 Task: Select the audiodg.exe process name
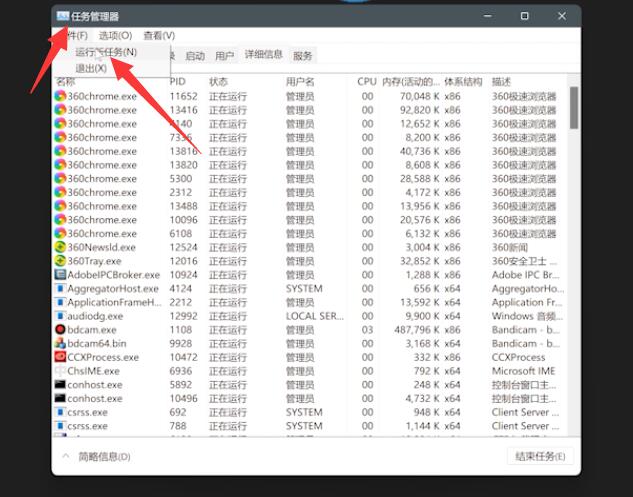[x=95, y=316]
